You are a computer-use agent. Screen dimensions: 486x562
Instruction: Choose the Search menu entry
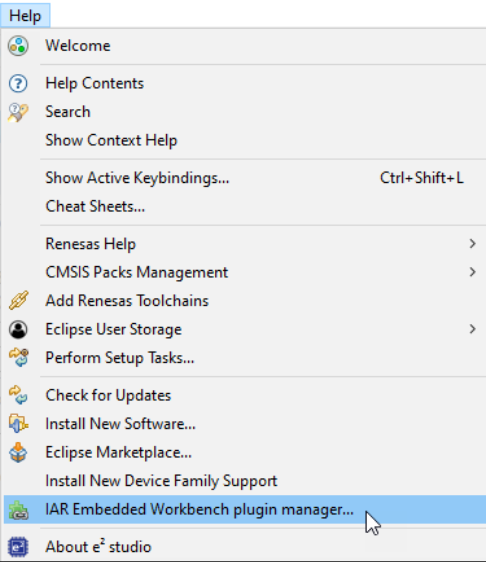(x=245, y=112)
